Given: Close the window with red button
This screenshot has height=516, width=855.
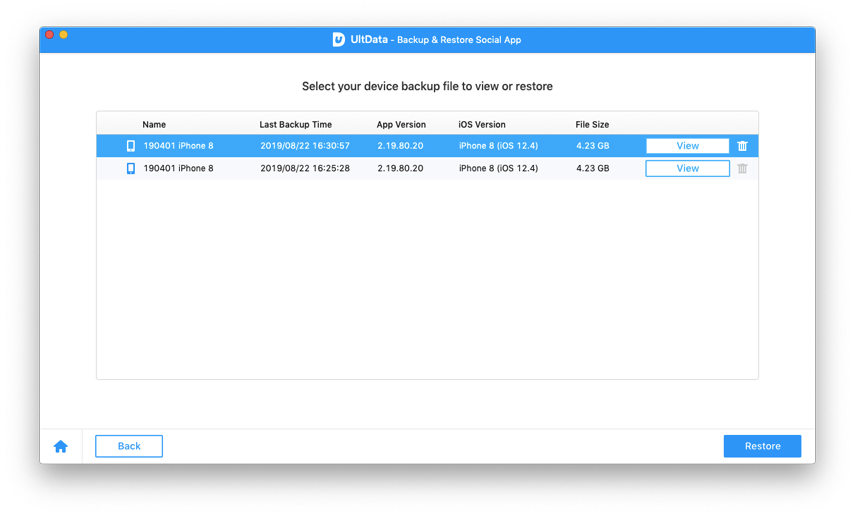Looking at the screenshot, I should tap(50, 35).
